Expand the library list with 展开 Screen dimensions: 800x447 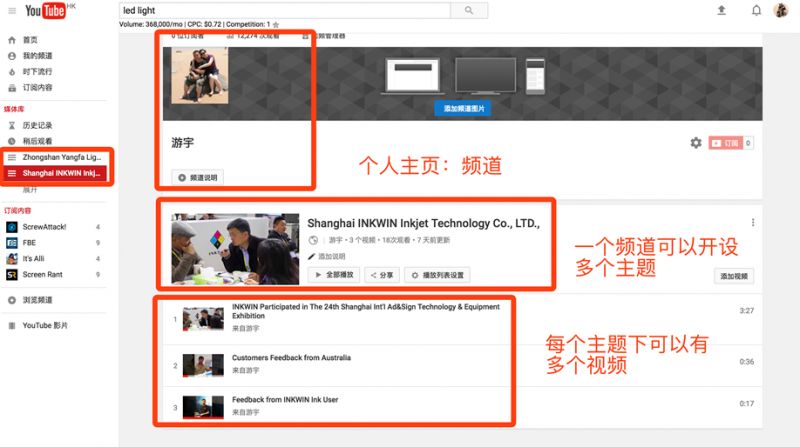click(30, 189)
